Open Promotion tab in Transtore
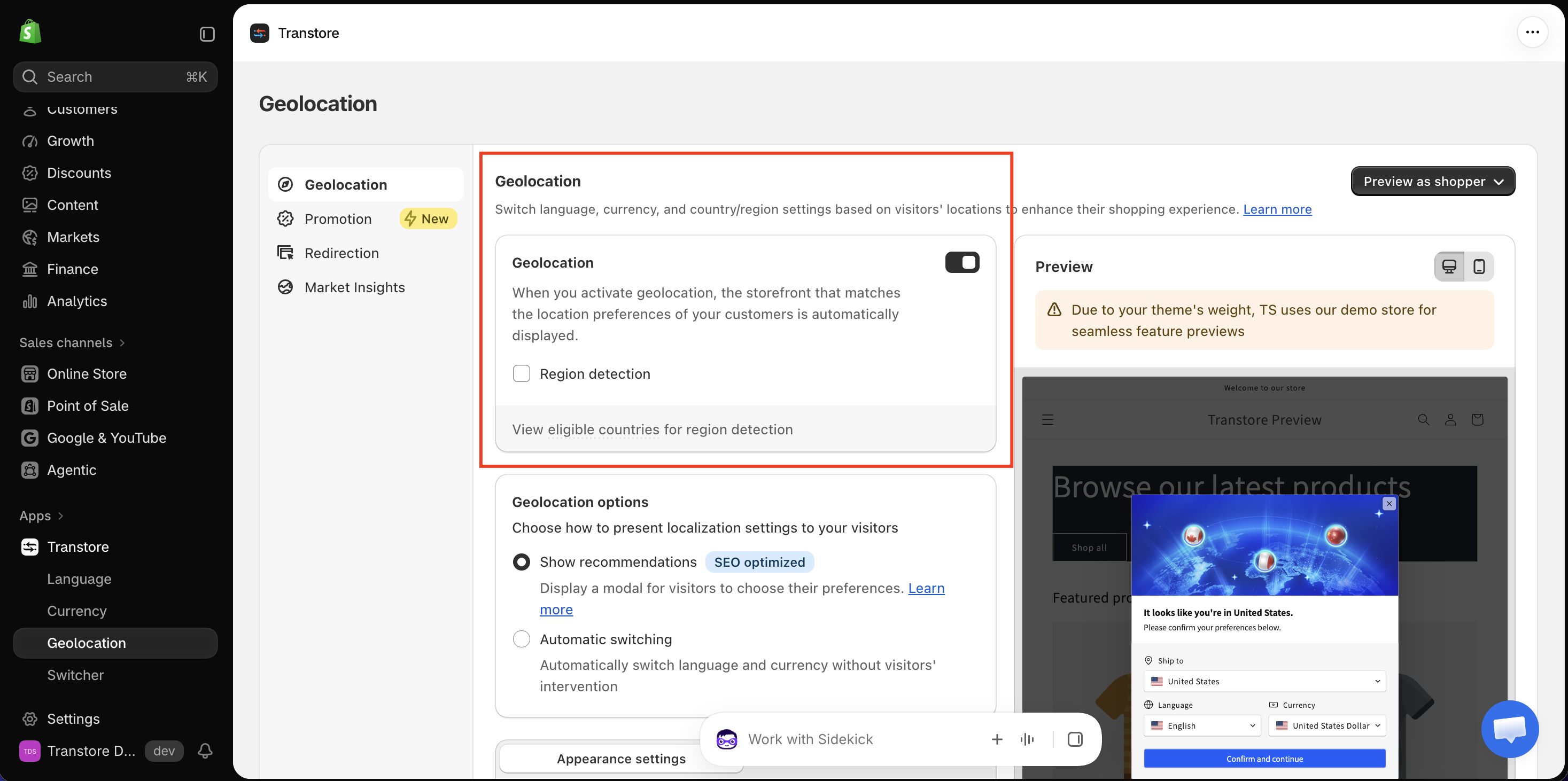1568x781 pixels. pyautogui.click(x=366, y=219)
